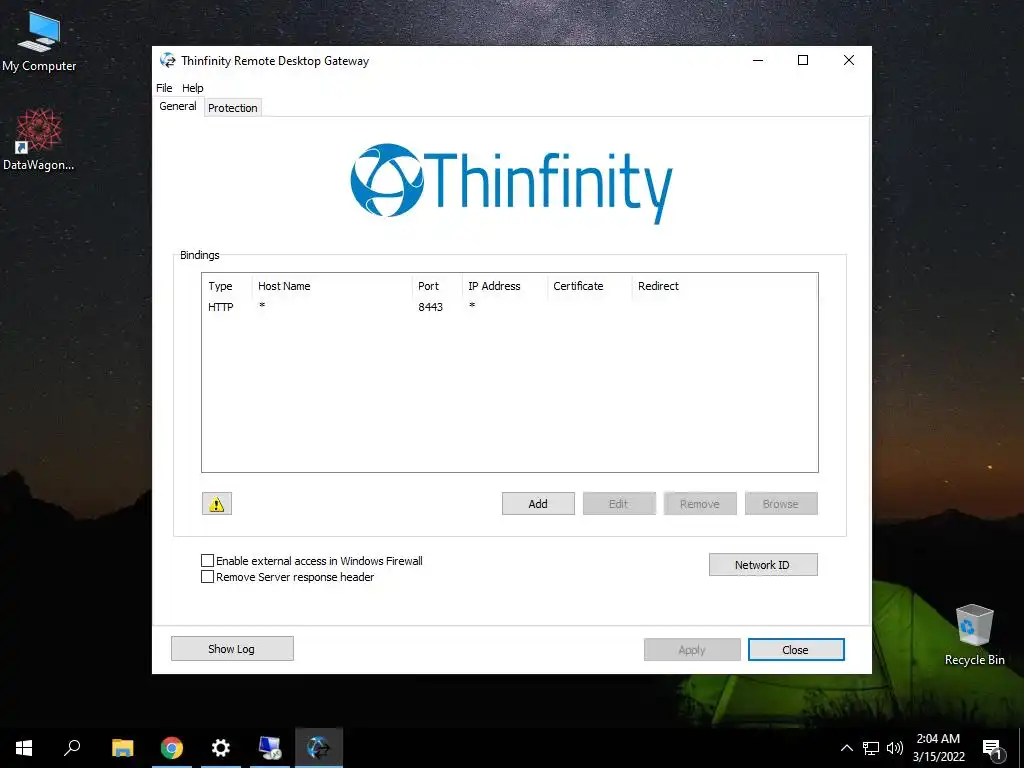Switch to the Protection tab
1024x768 pixels.
(x=232, y=108)
